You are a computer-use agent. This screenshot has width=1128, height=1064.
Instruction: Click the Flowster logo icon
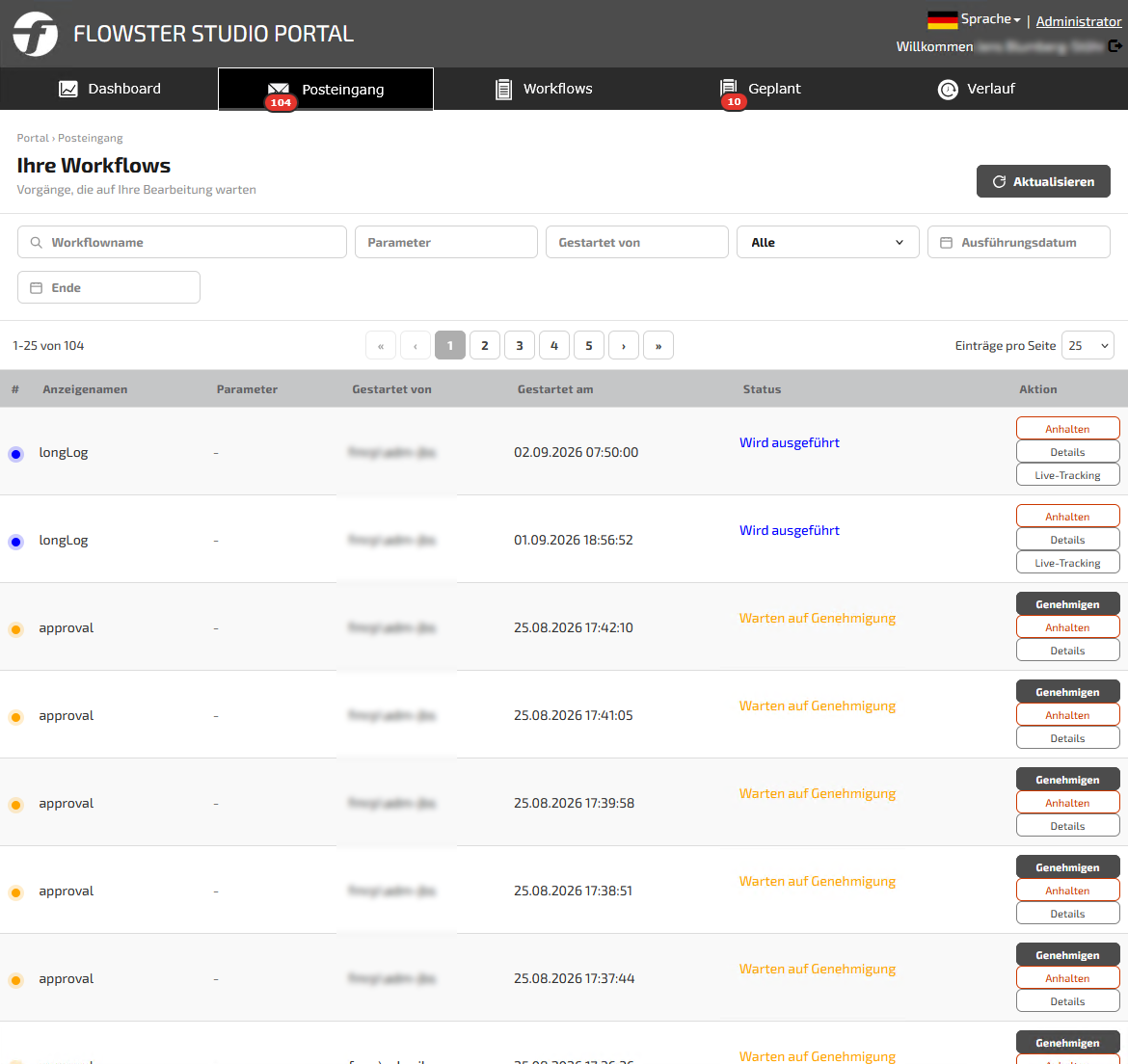(36, 34)
